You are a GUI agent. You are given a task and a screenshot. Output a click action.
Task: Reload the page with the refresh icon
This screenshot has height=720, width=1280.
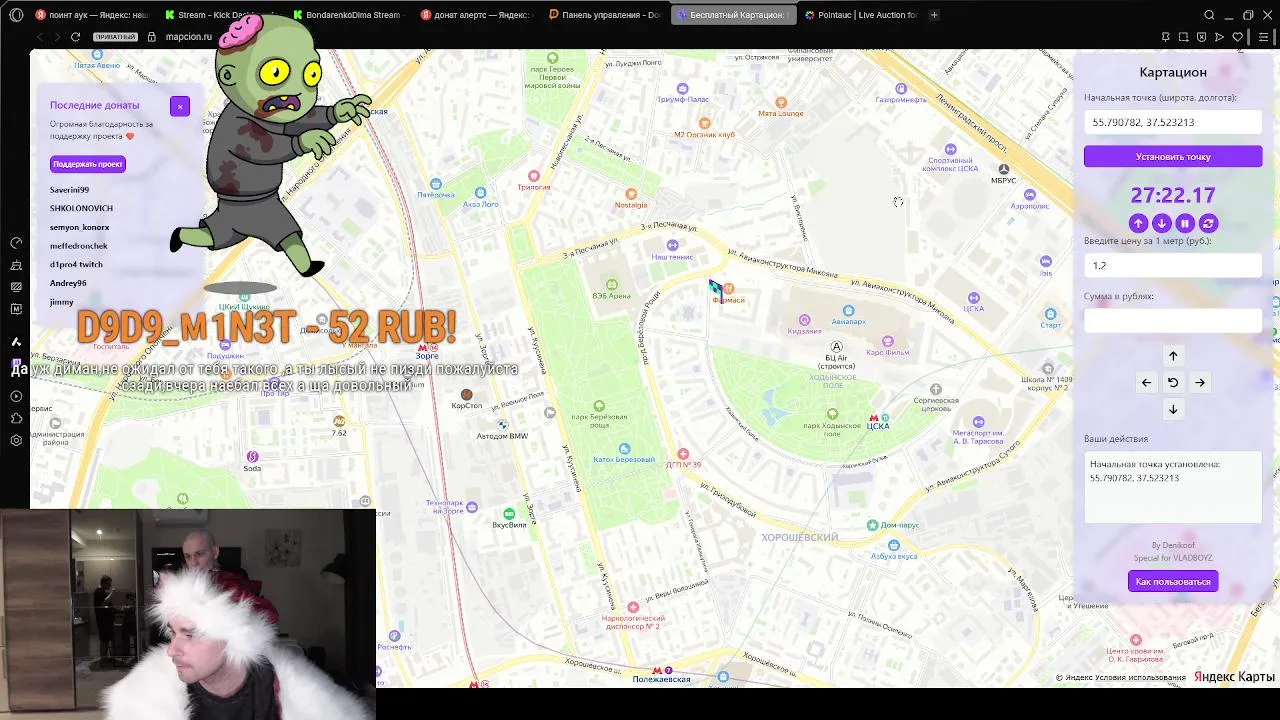point(75,37)
